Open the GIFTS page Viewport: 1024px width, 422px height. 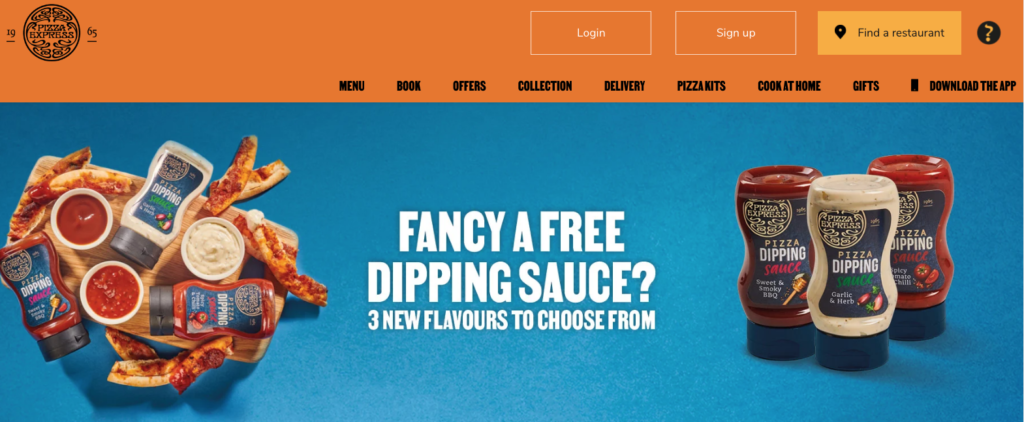tap(865, 86)
